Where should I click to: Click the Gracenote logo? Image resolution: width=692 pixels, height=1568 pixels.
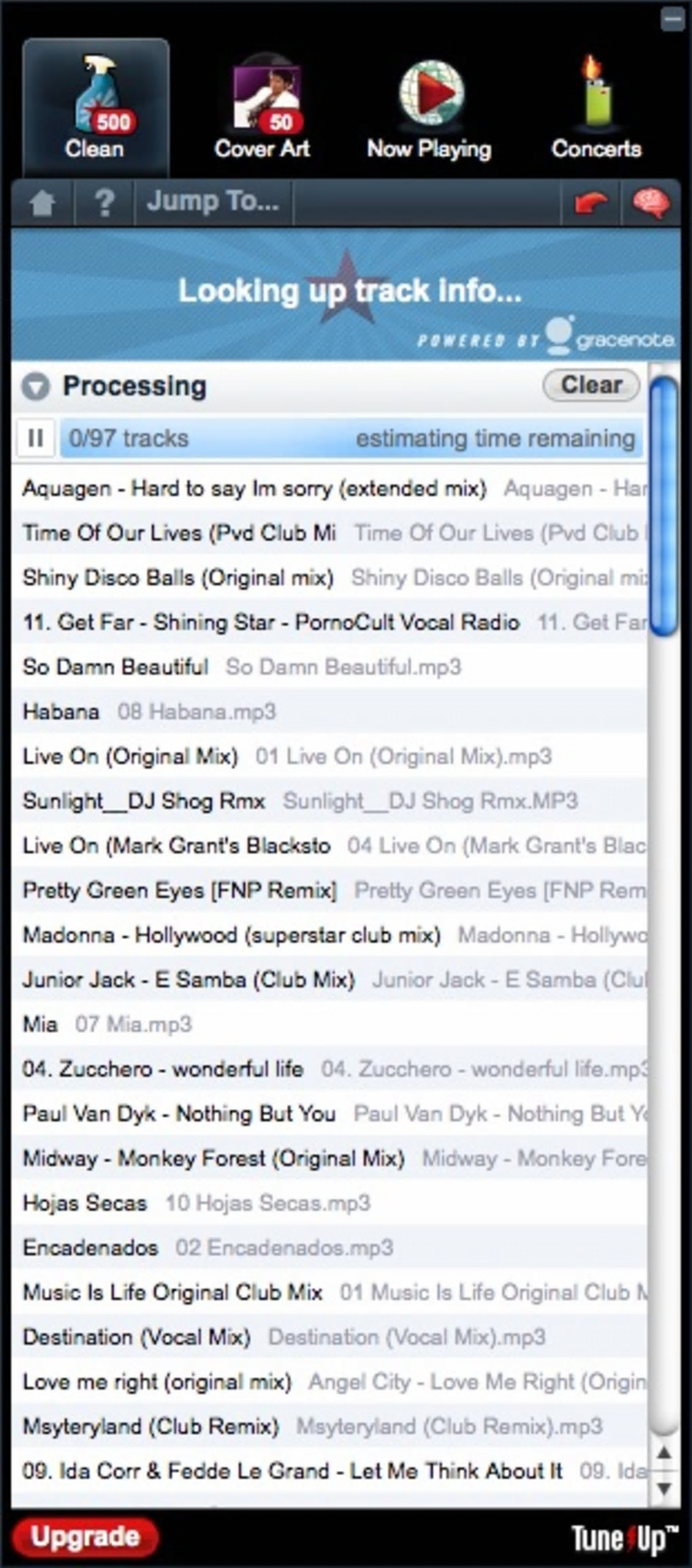coord(609,337)
